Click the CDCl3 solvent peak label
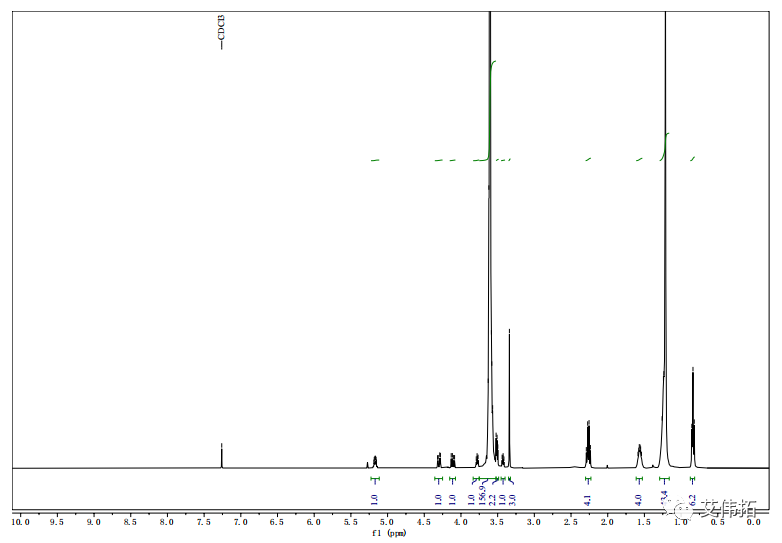Image resolution: width=782 pixels, height=543 pixels. click(x=222, y=31)
